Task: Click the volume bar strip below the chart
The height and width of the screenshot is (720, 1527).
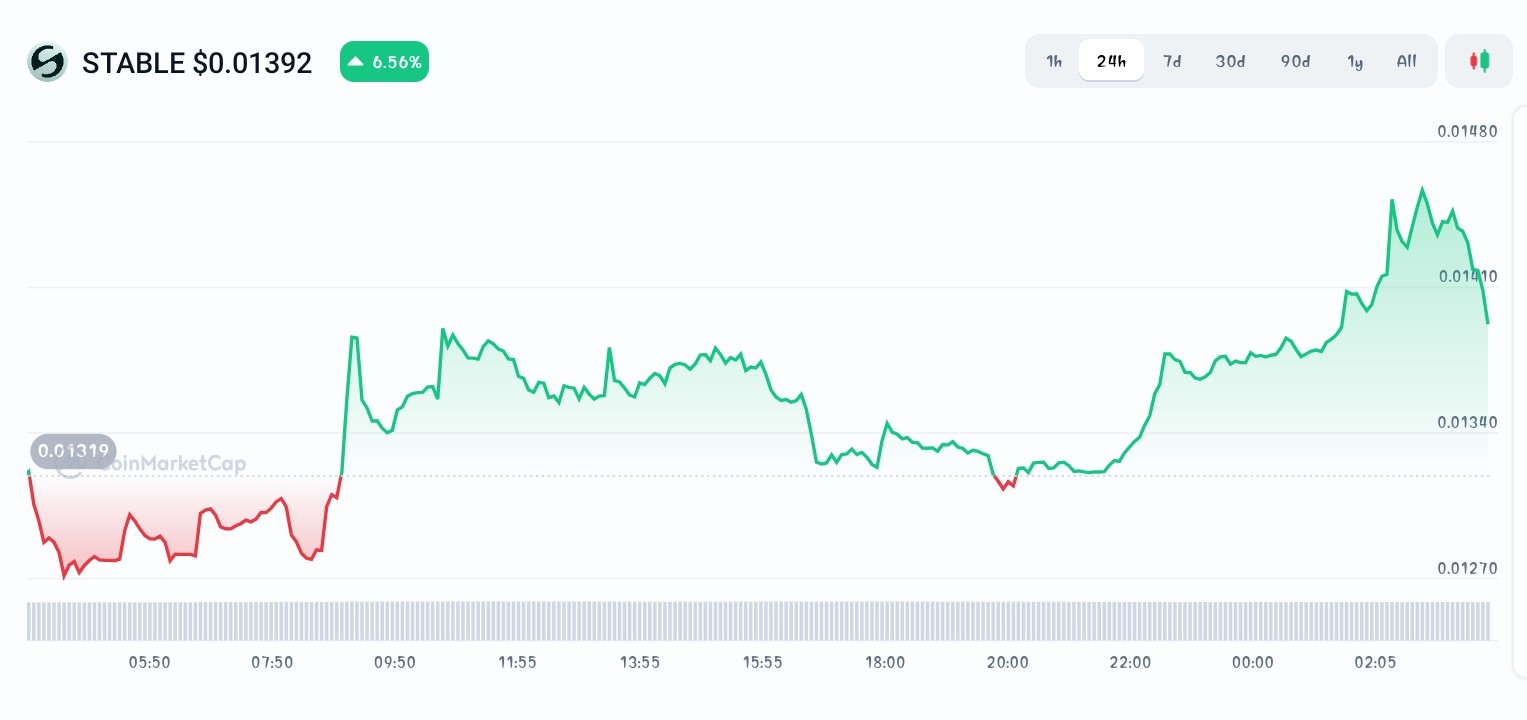Action: [x=758, y=621]
